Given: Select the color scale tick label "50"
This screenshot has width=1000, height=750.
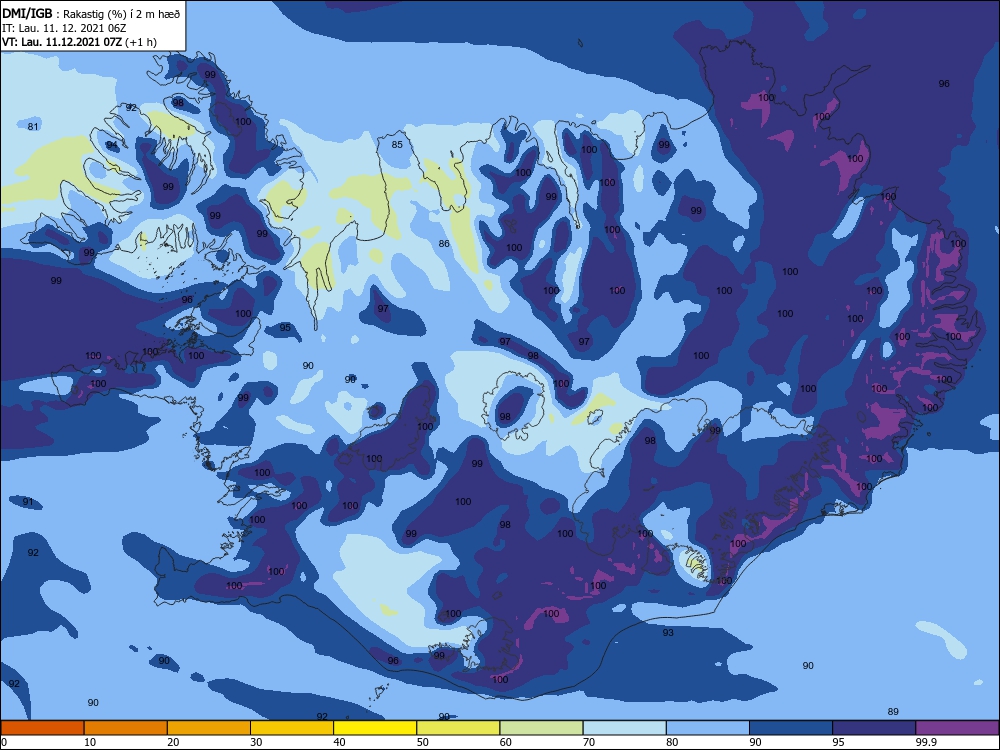Looking at the screenshot, I should [x=423, y=742].
